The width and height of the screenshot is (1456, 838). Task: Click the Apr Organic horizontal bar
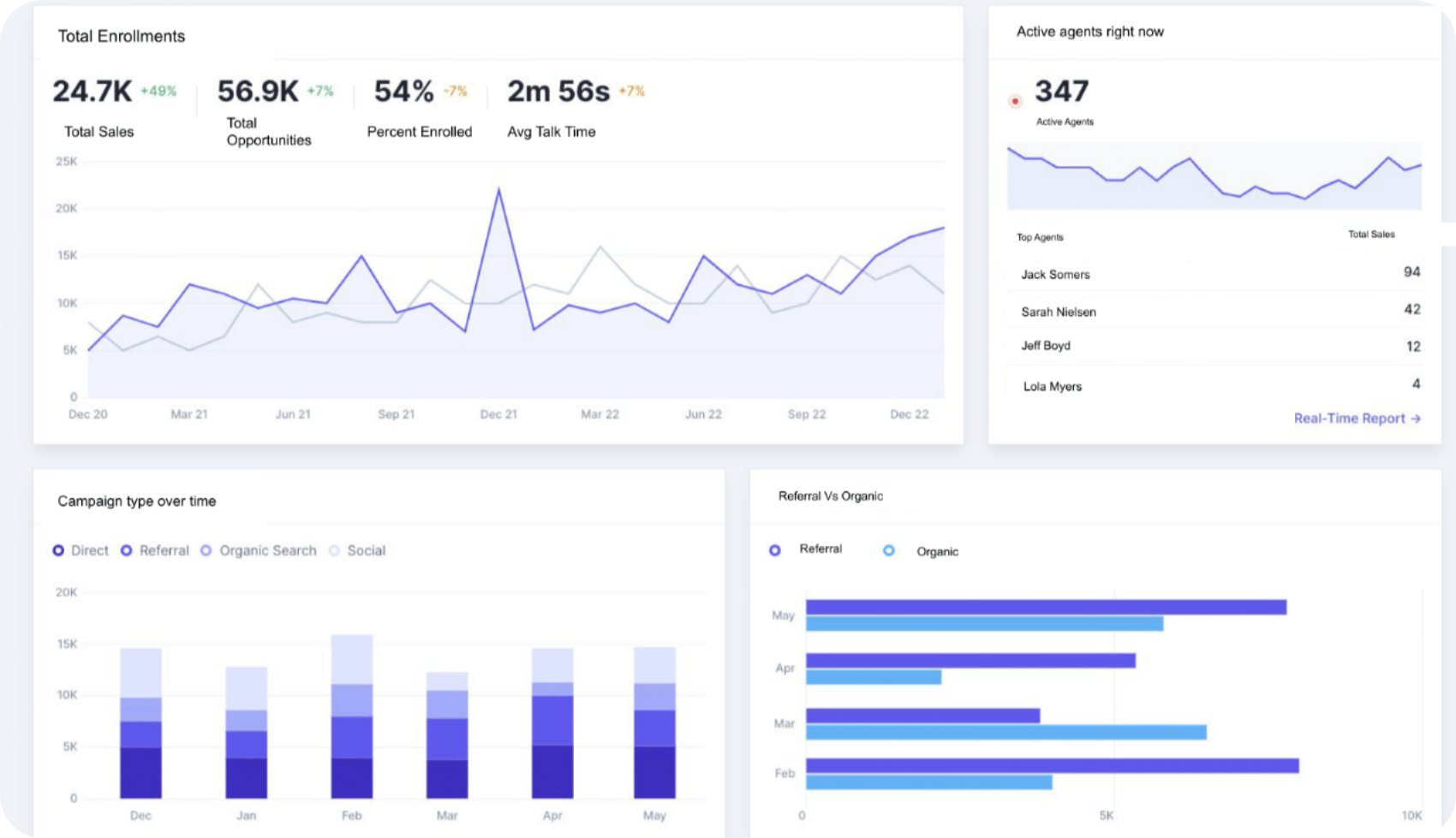[874, 677]
